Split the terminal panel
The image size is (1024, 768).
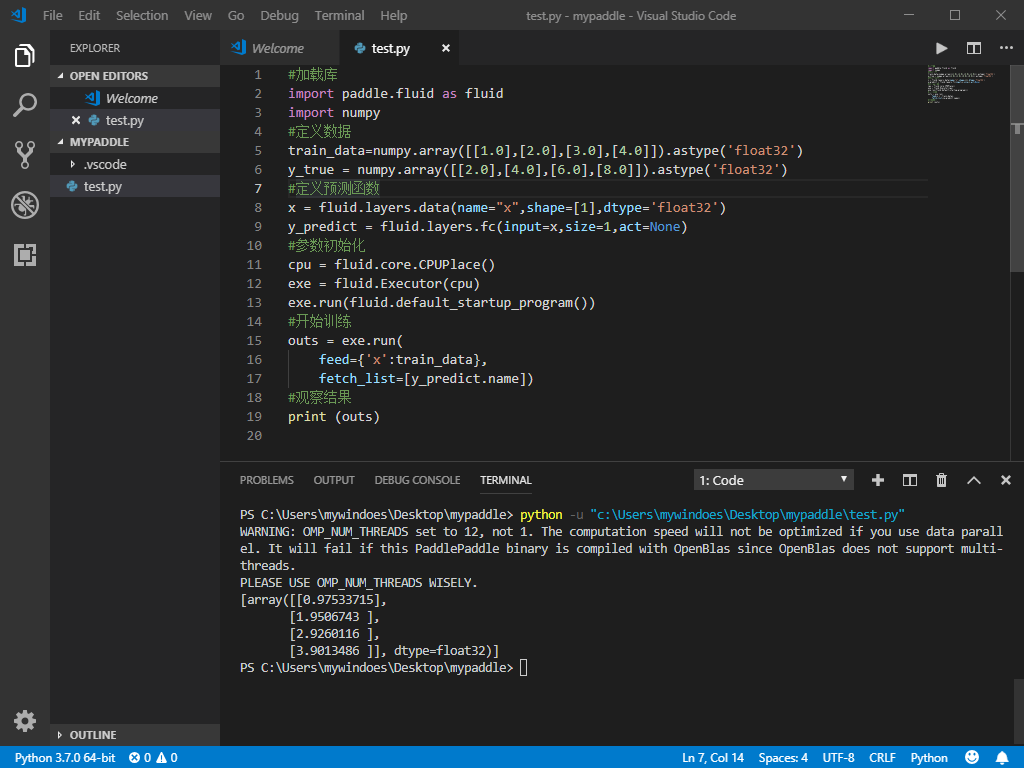910,480
